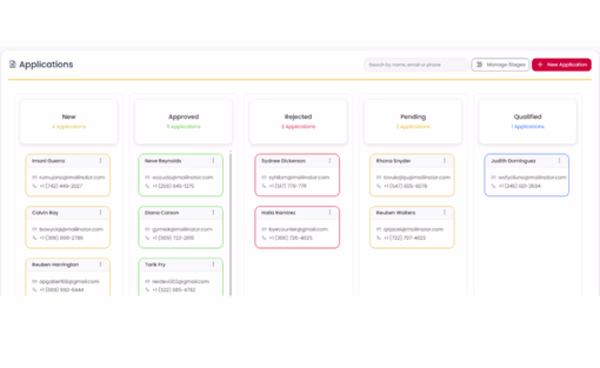600x368 pixels.
Task: Open applicant name Imani Guerra
Action: coord(48,161)
